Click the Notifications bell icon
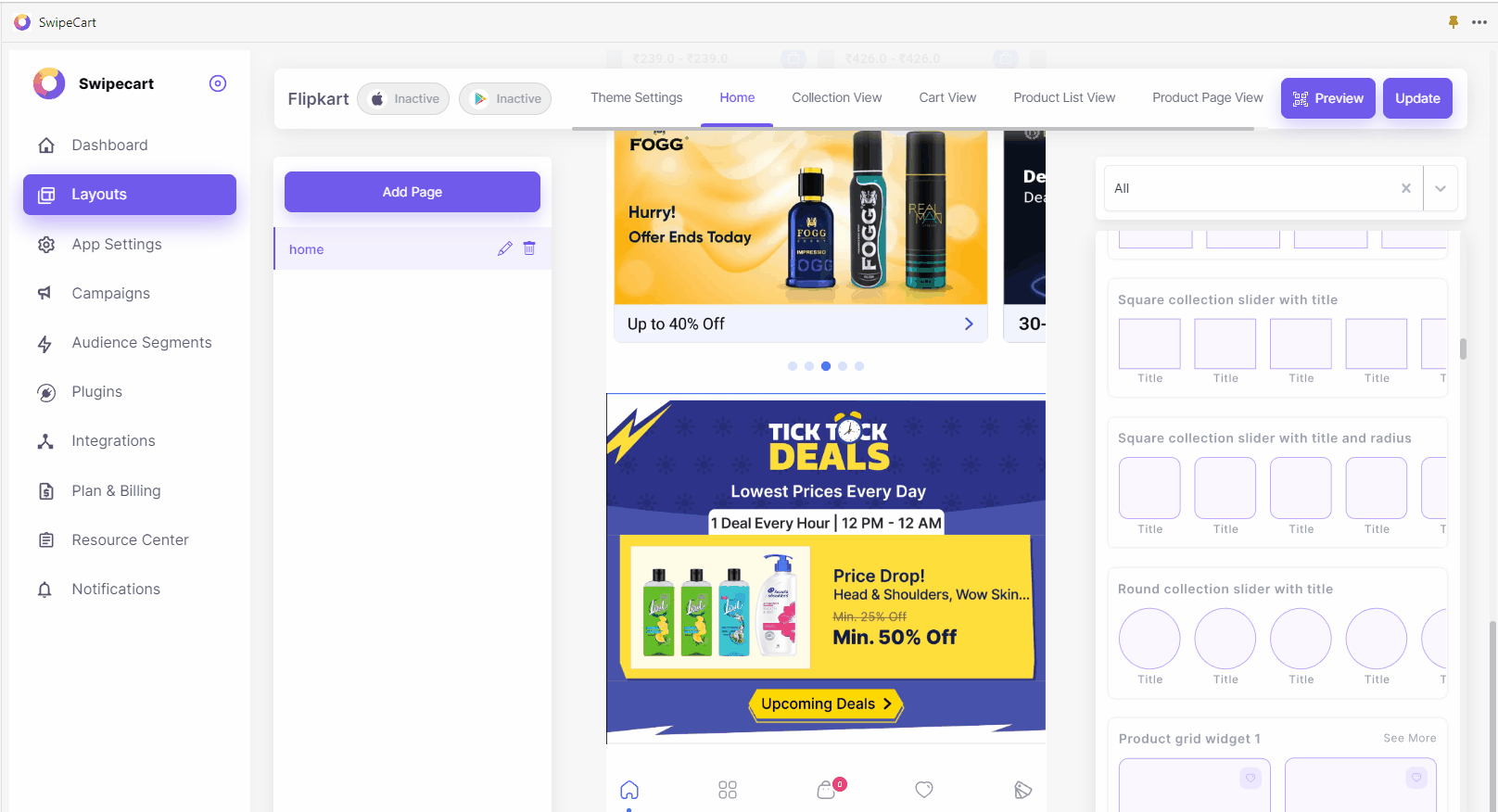The image size is (1498, 812). [44, 590]
